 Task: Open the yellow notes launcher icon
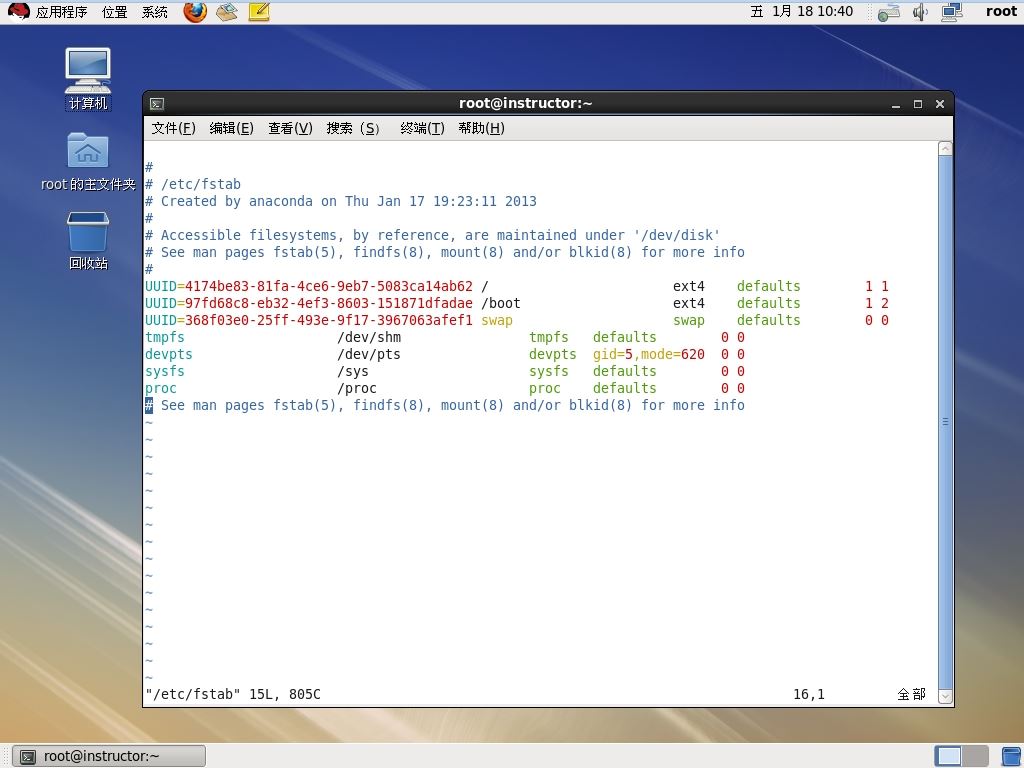[x=259, y=11]
